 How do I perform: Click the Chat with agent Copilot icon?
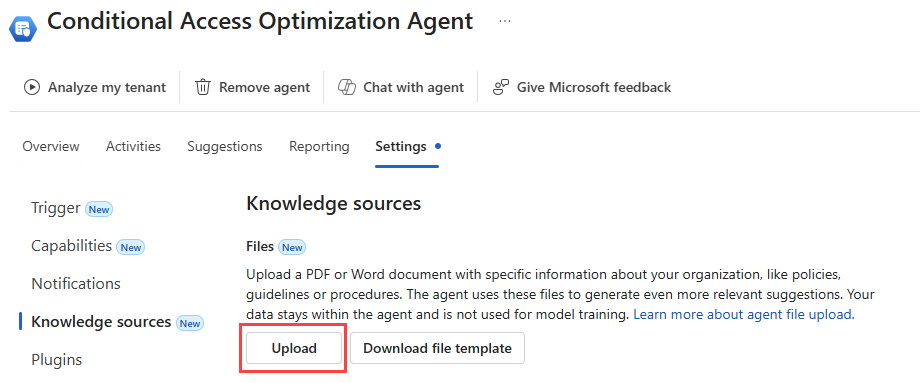pos(347,87)
